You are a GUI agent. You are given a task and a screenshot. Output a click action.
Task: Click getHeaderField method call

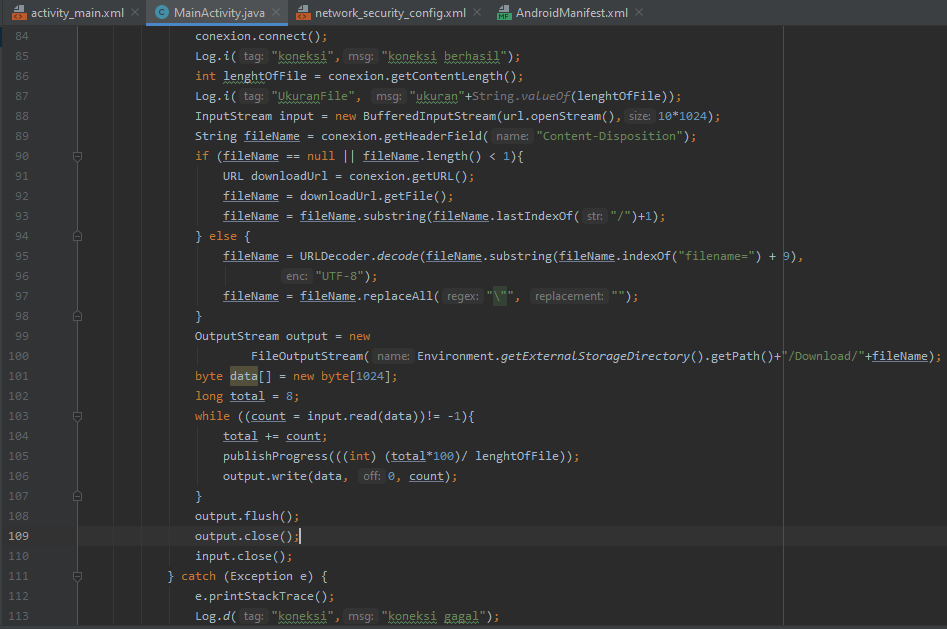tap(433, 136)
